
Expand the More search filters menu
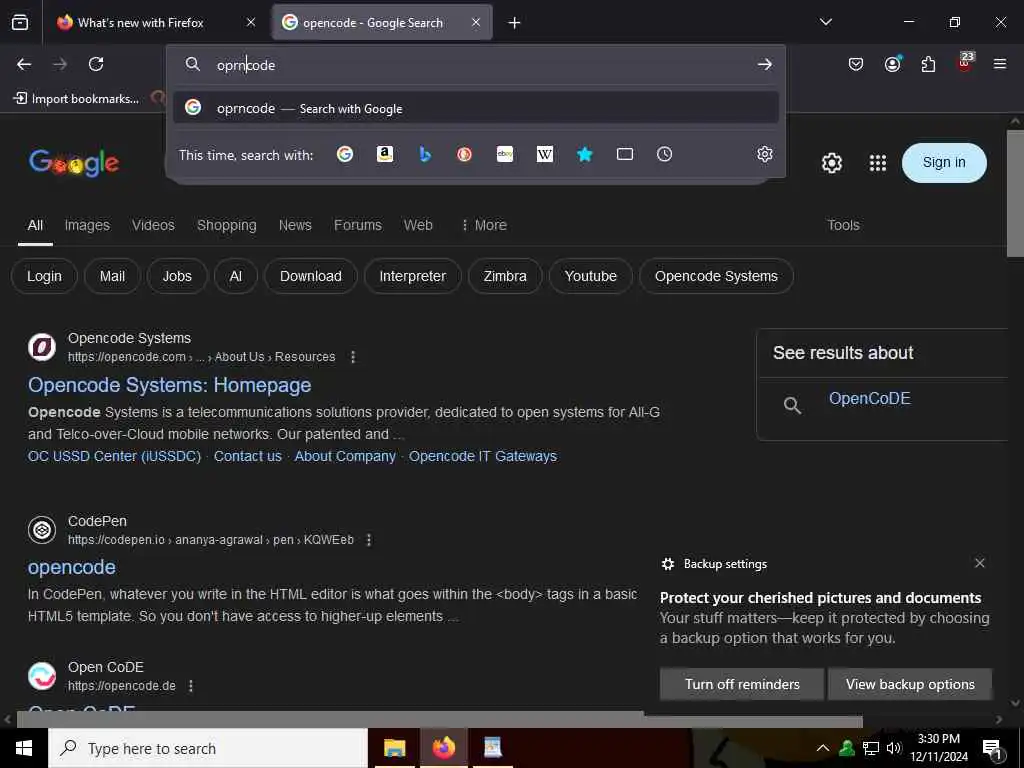484,225
